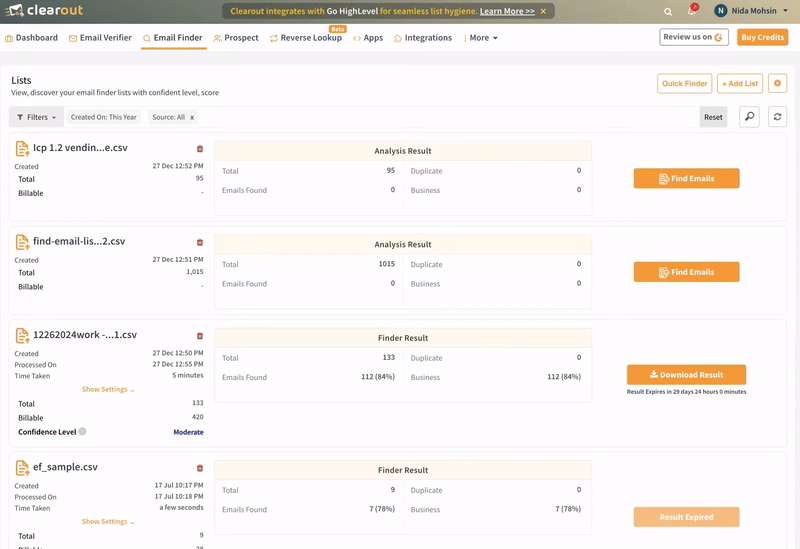This screenshot has height=549, width=800.
Task: Delete the ef_sample.csv list
Action: click(200, 468)
